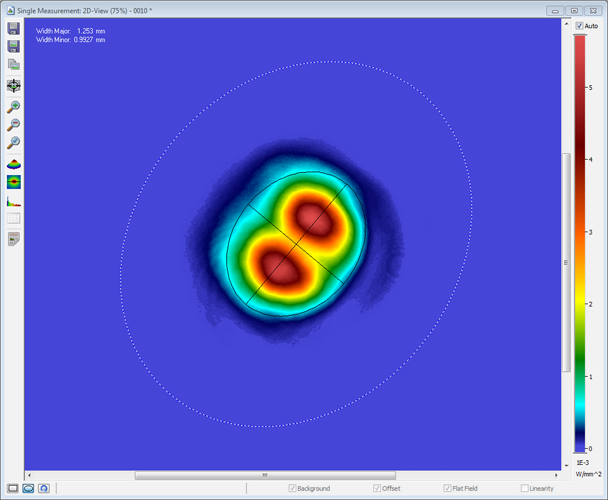Enable the Linearity checkbox
Image resolution: width=608 pixels, height=500 pixels.
pyautogui.click(x=525, y=488)
